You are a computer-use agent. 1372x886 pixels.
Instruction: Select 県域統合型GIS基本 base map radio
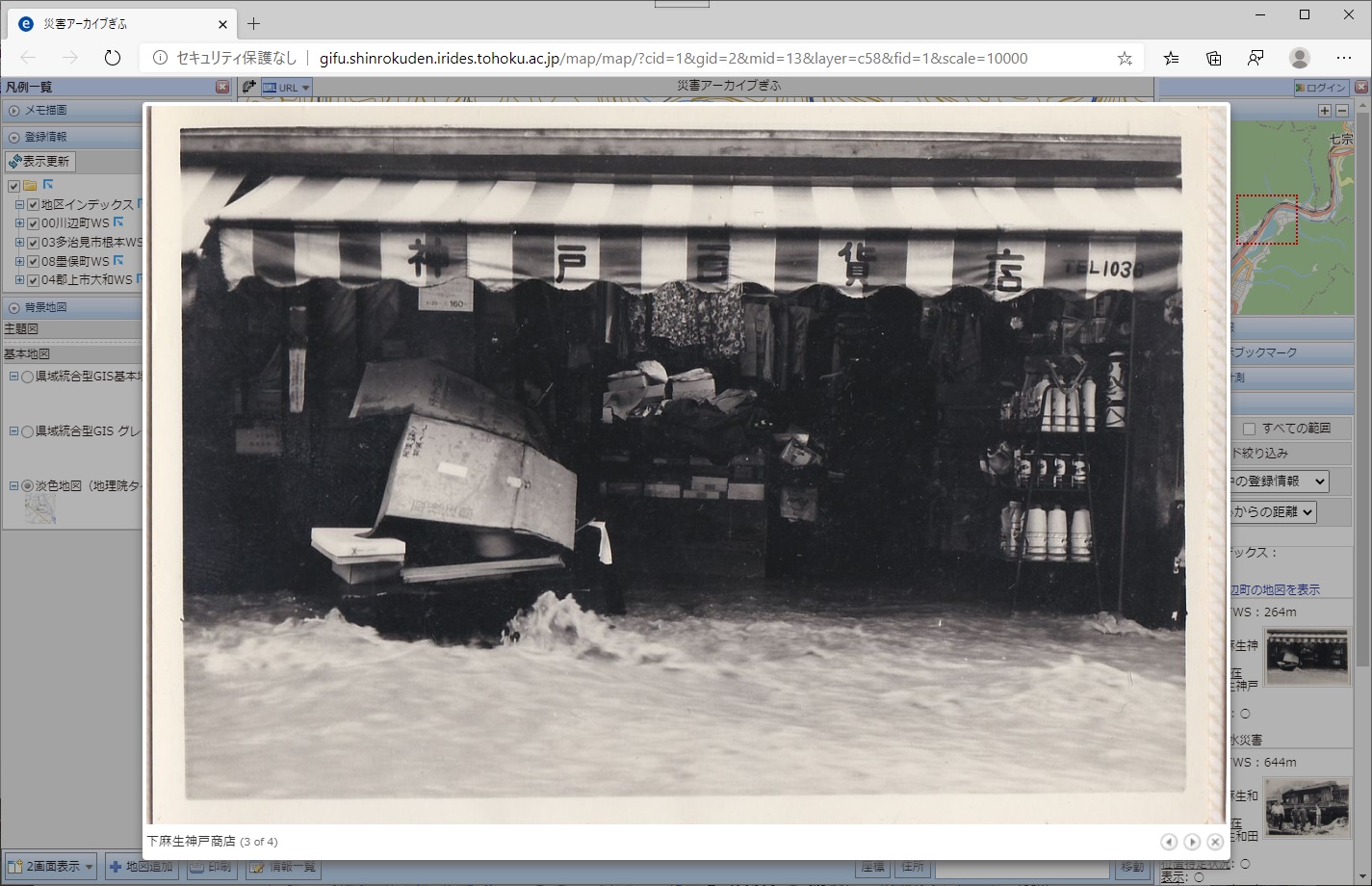coord(27,377)
